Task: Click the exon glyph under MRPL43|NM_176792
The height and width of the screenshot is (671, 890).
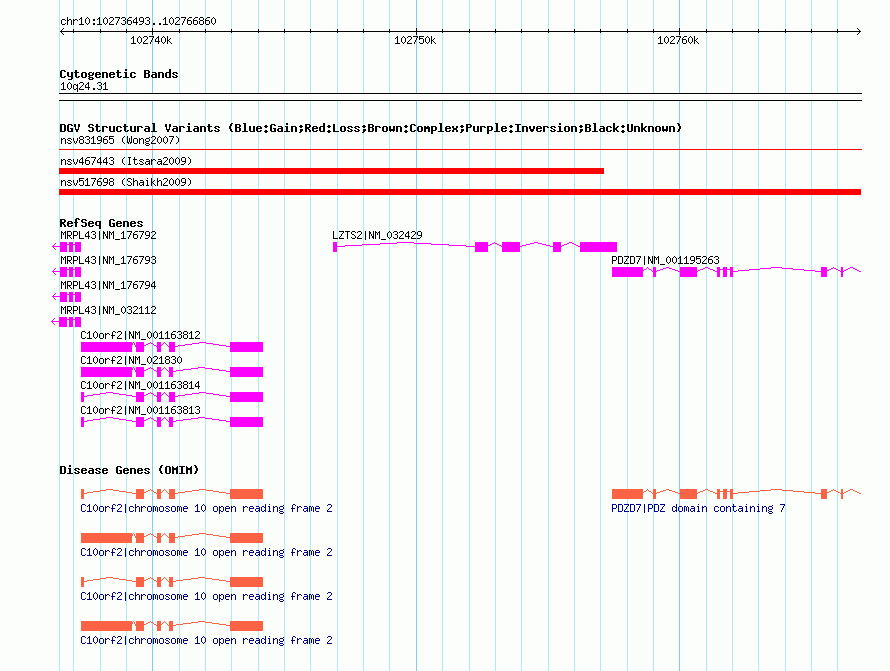Action: point(66,247)
